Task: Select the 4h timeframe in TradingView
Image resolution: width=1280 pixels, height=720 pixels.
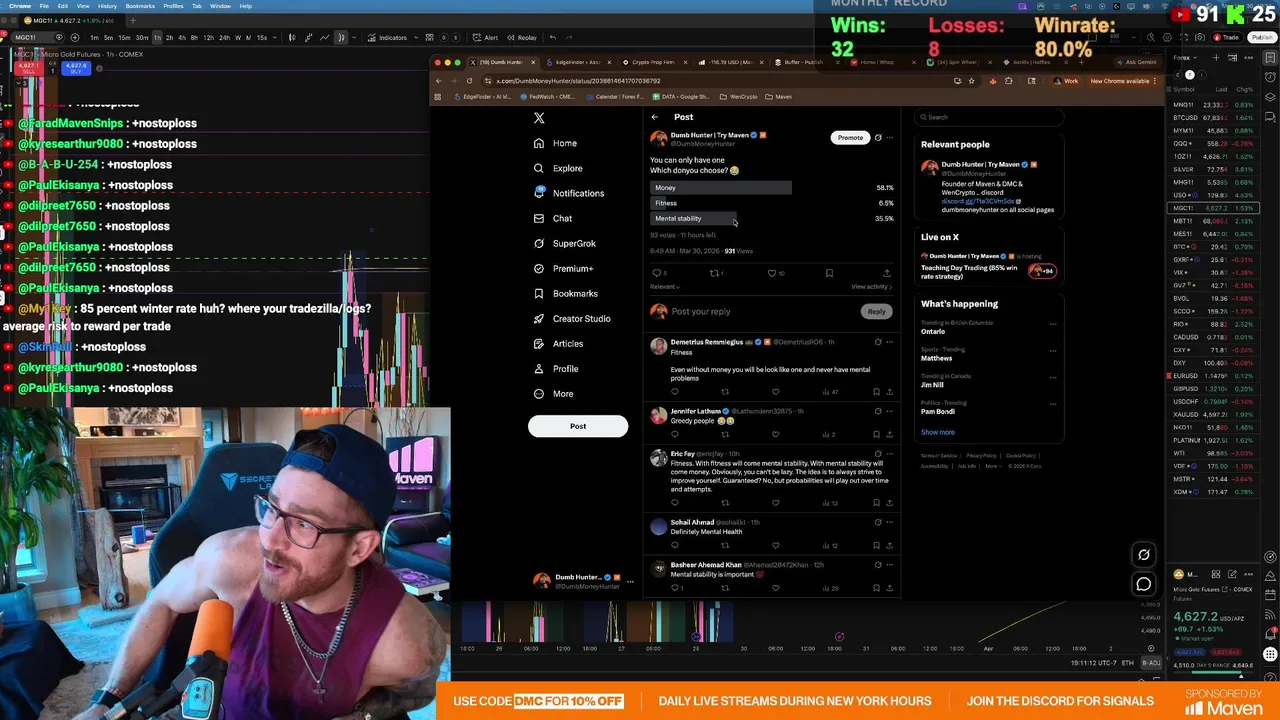Action: (x=181, y=38)
